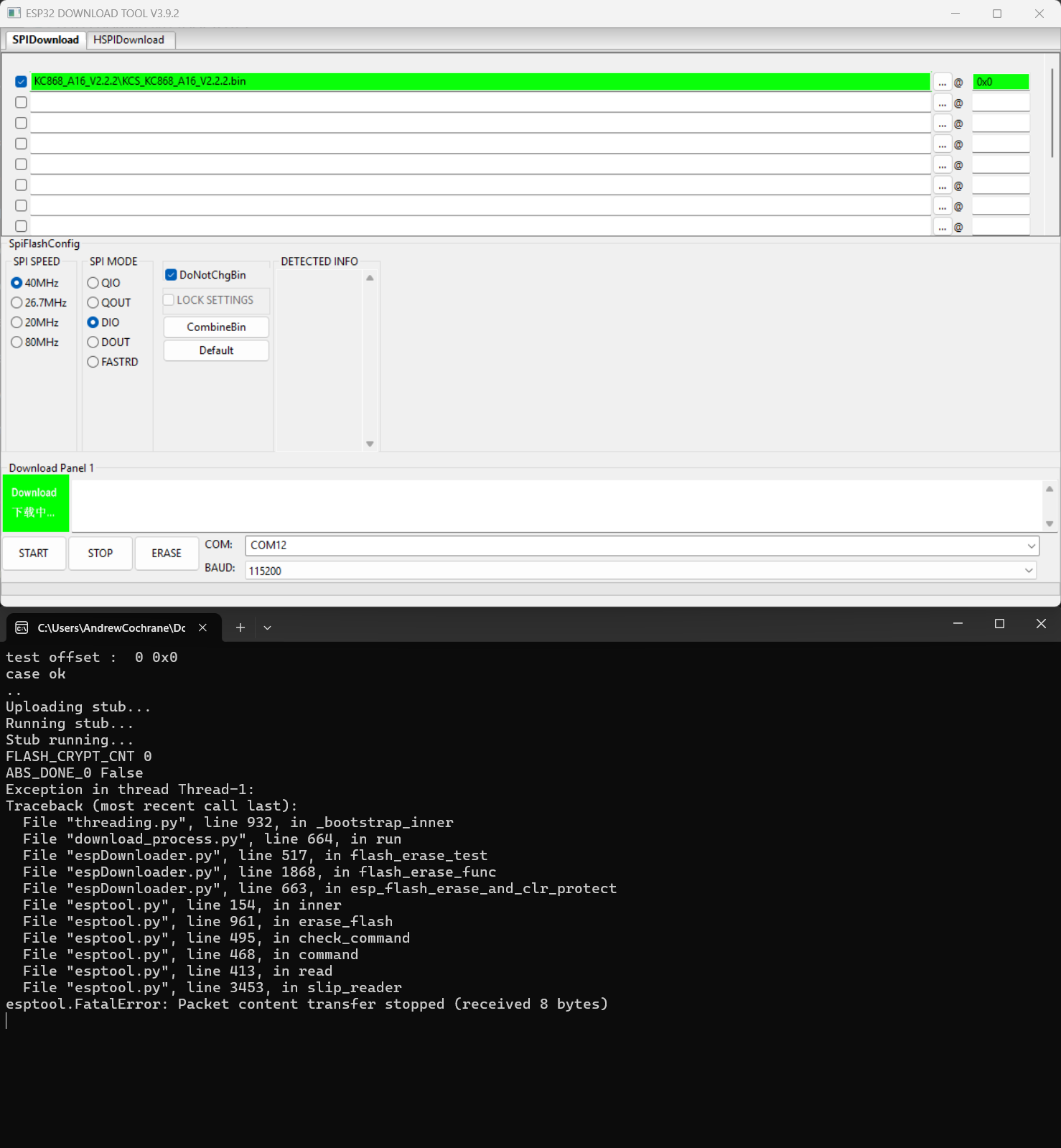Expand the COM port dropdown
Viewport: 1061px width, 1148px height.
click(1031, 546)
